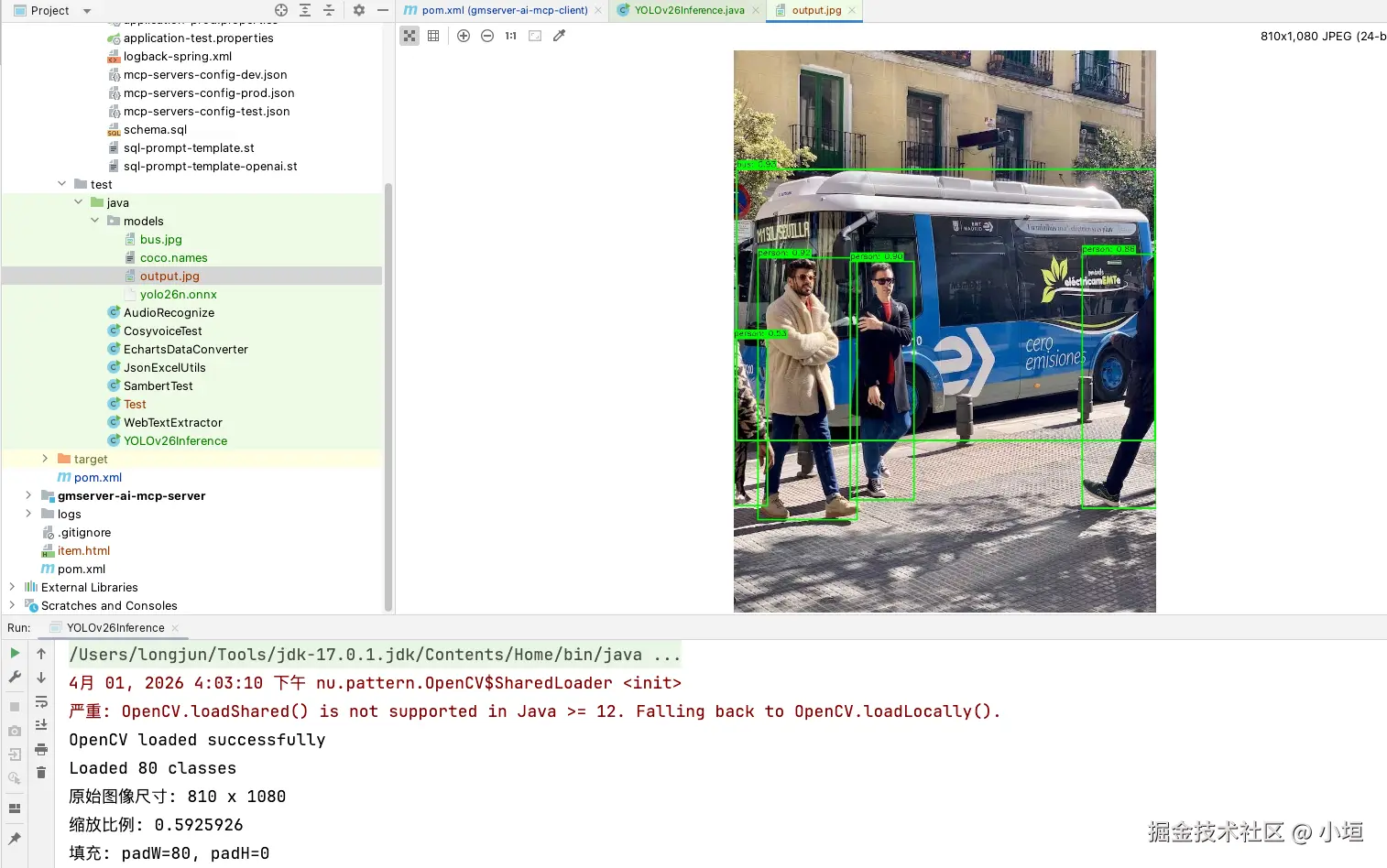Open CosyvoiceTest class

[163, 331]
